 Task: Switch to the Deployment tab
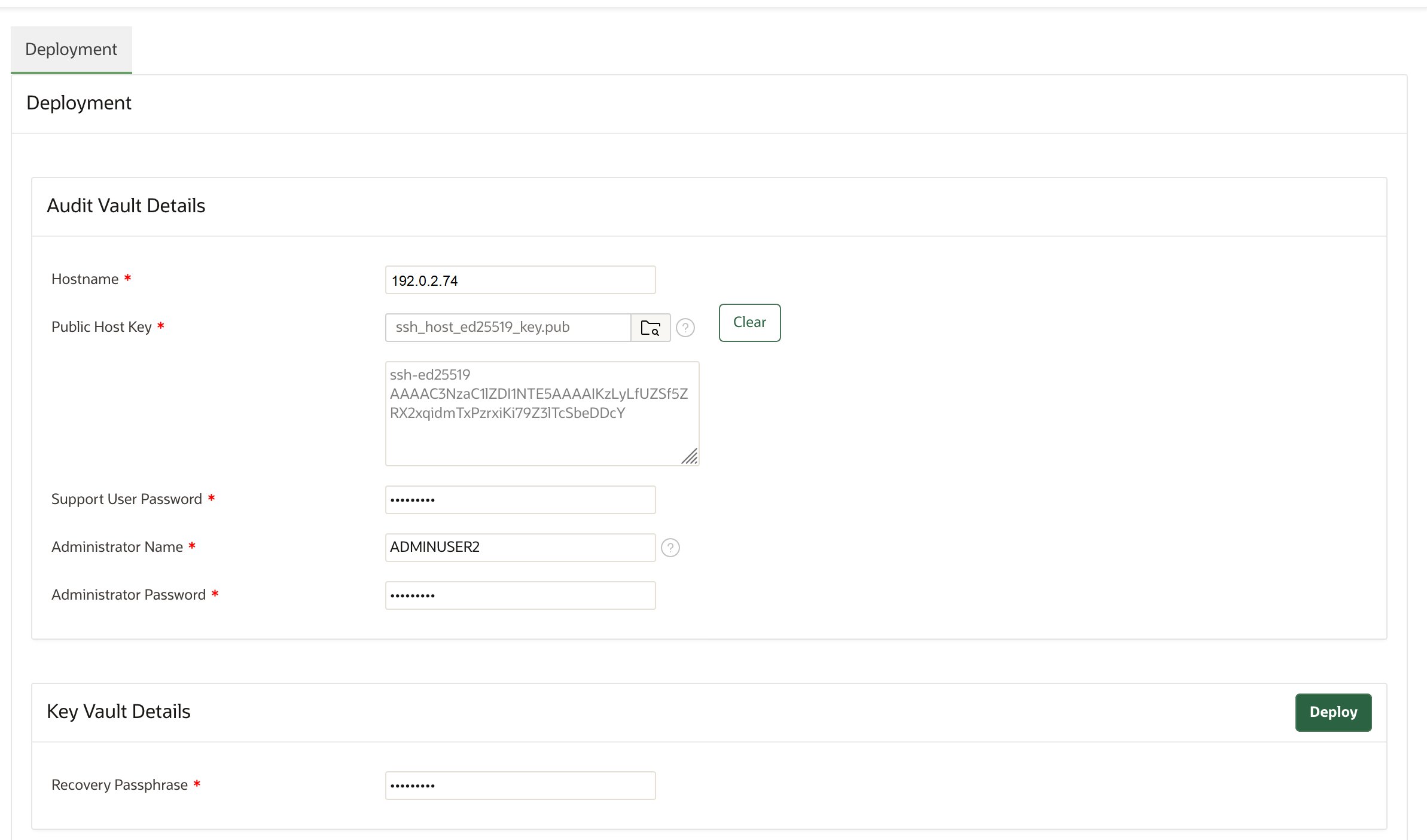pos(71,49)
